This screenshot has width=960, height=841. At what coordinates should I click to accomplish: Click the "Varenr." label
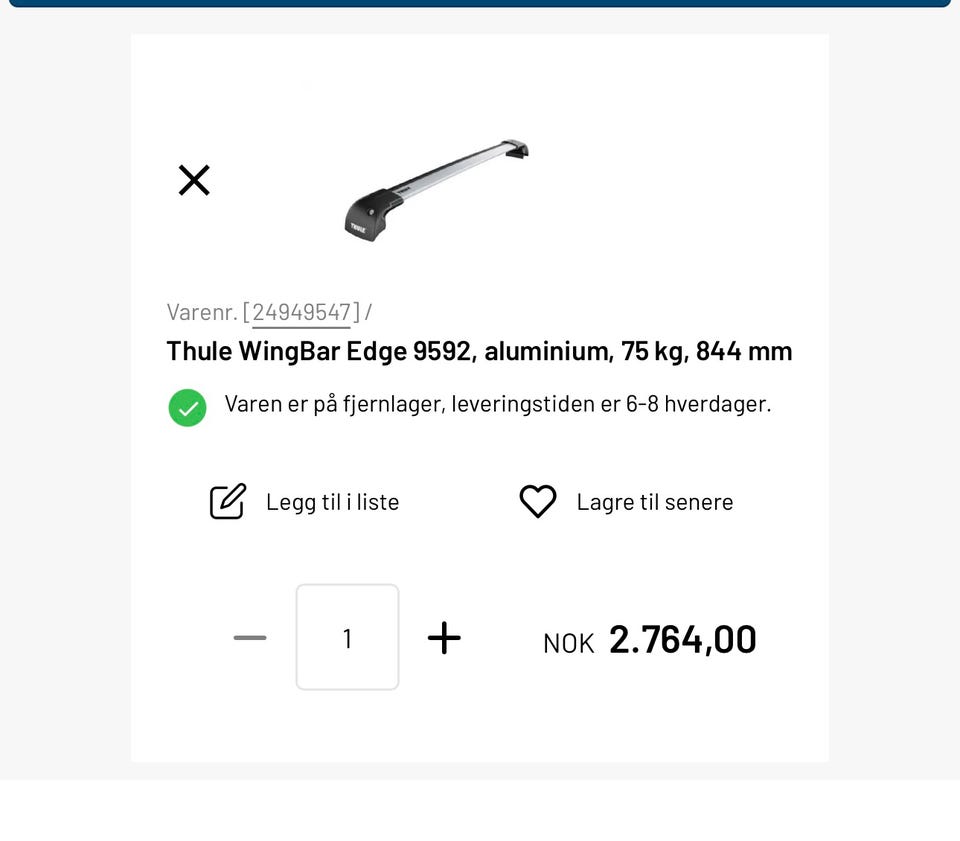point(202,312)
